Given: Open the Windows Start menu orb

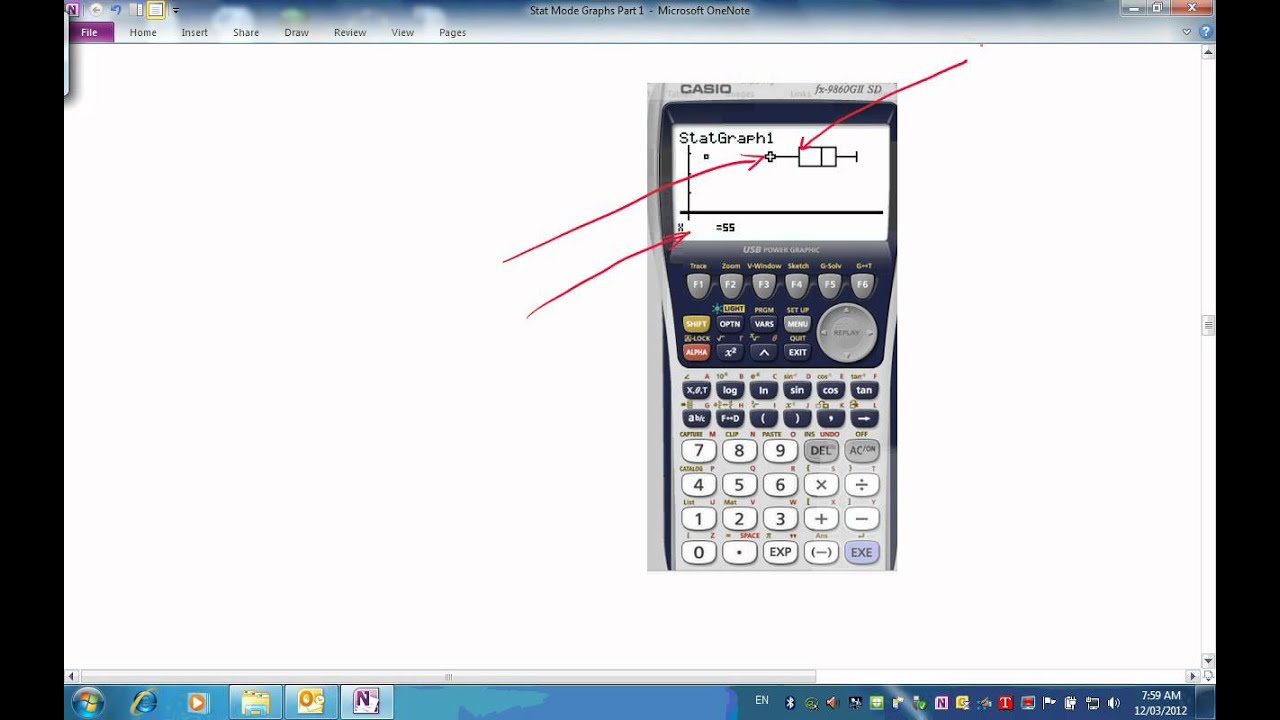Looking at the screenshot, I should pos(87,702).
